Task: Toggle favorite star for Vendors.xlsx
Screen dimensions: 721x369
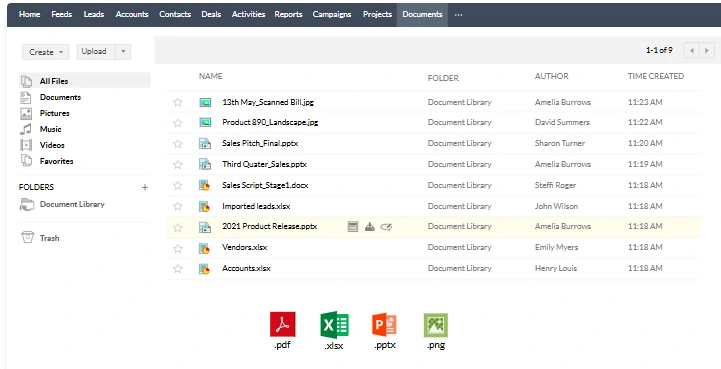Action: pos(178,248)
